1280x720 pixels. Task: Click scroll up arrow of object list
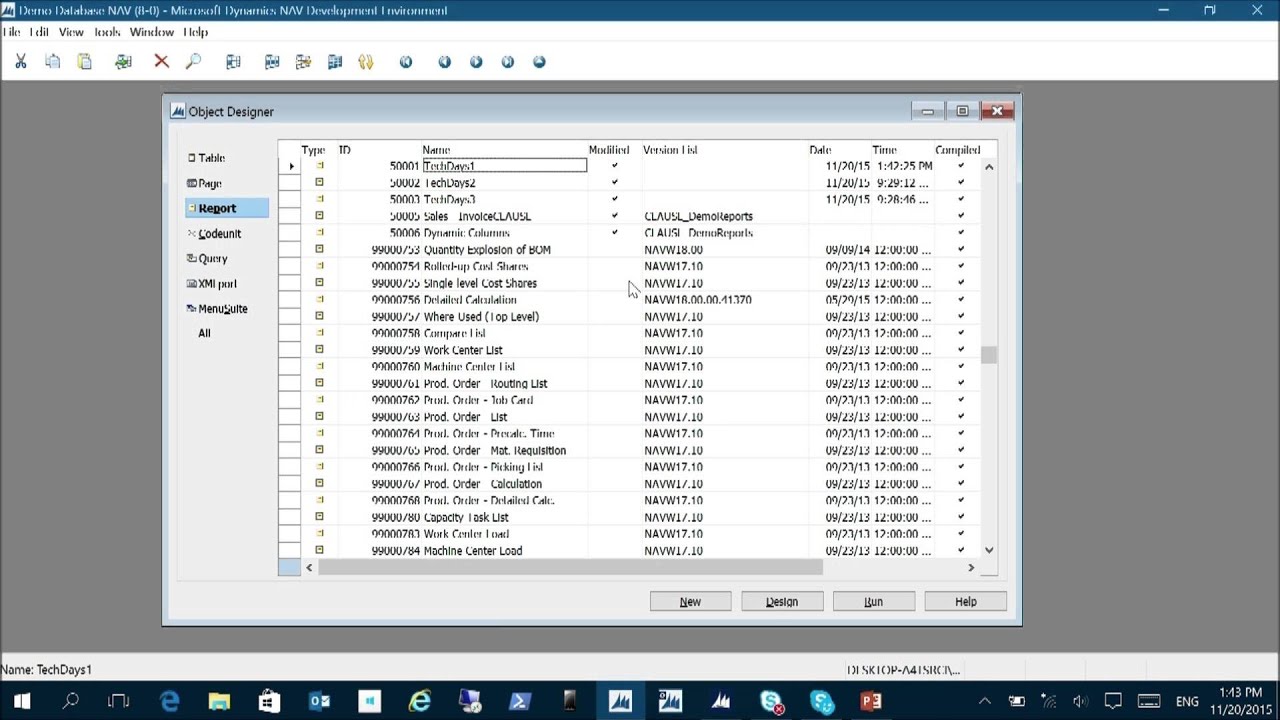(989, 167)
